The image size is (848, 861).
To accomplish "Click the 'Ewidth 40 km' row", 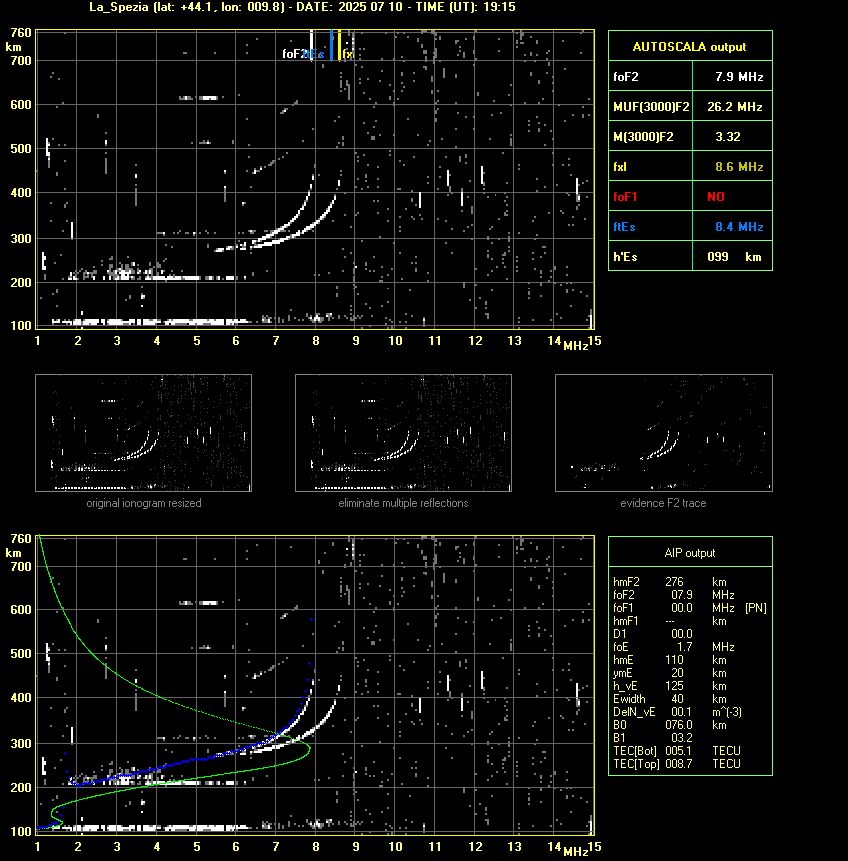I will [670, 699].
